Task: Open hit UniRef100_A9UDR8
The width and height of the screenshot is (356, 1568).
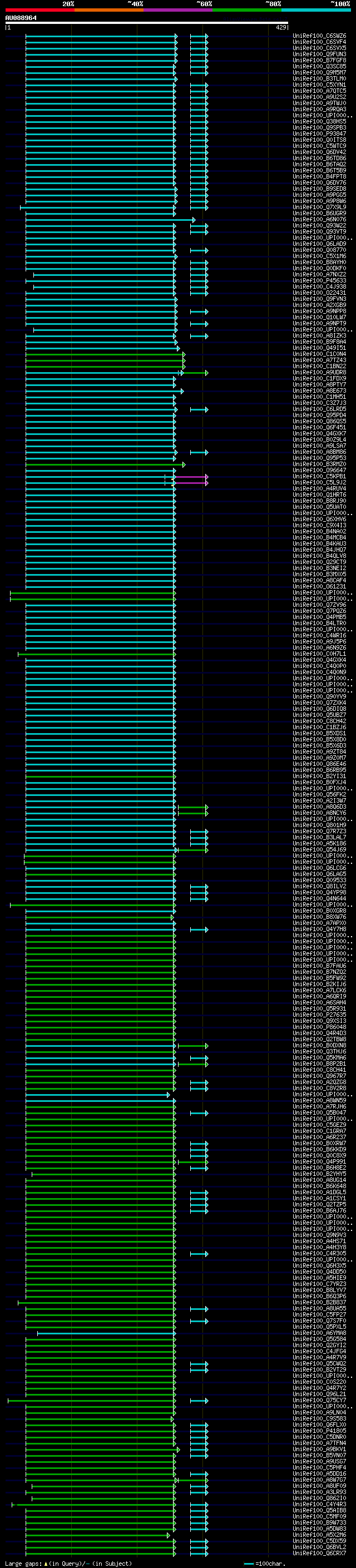Action: click(319, 373)
